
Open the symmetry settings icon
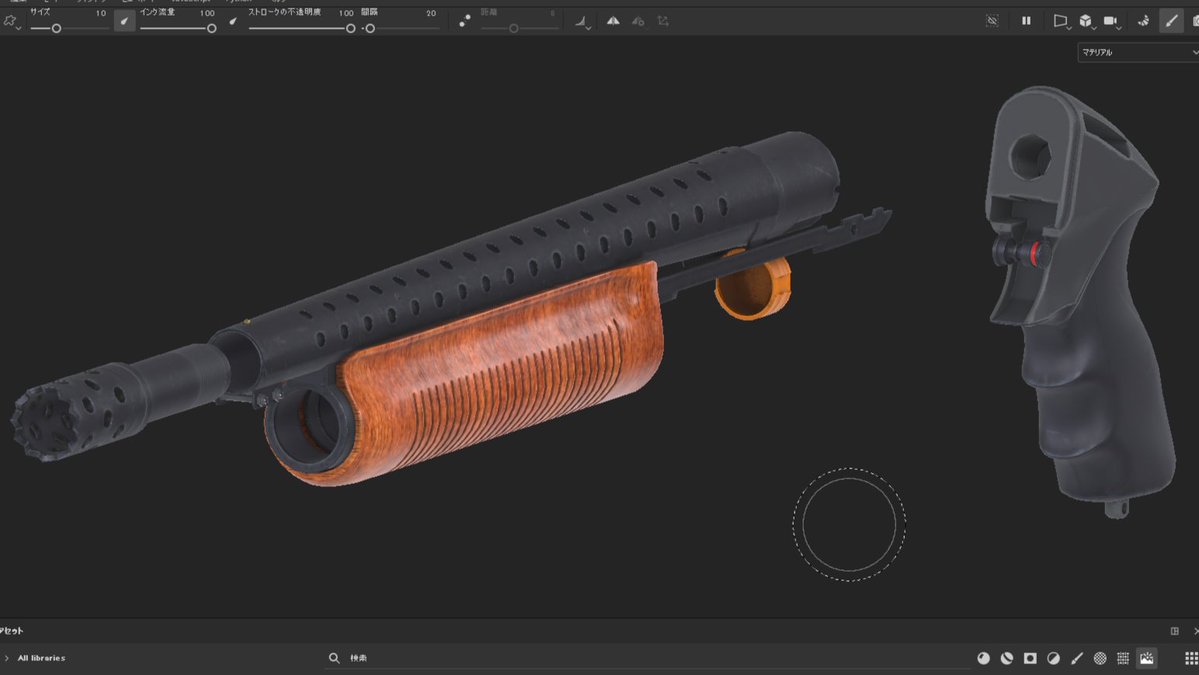point(638,21)
